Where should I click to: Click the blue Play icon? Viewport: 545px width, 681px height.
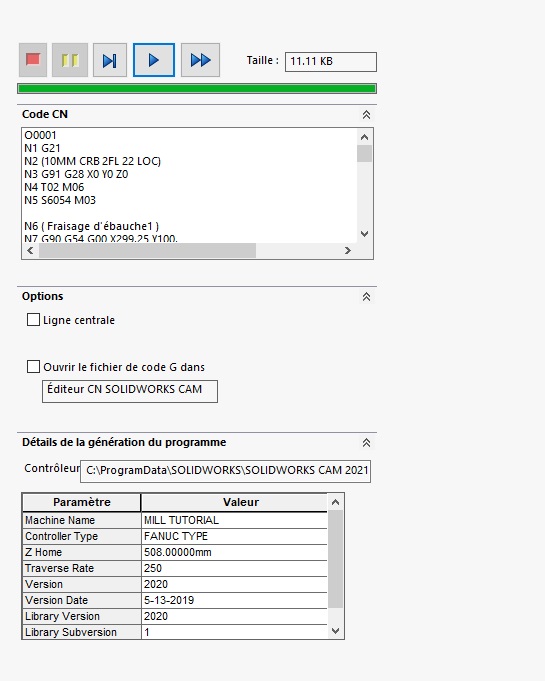coord(154,60)
